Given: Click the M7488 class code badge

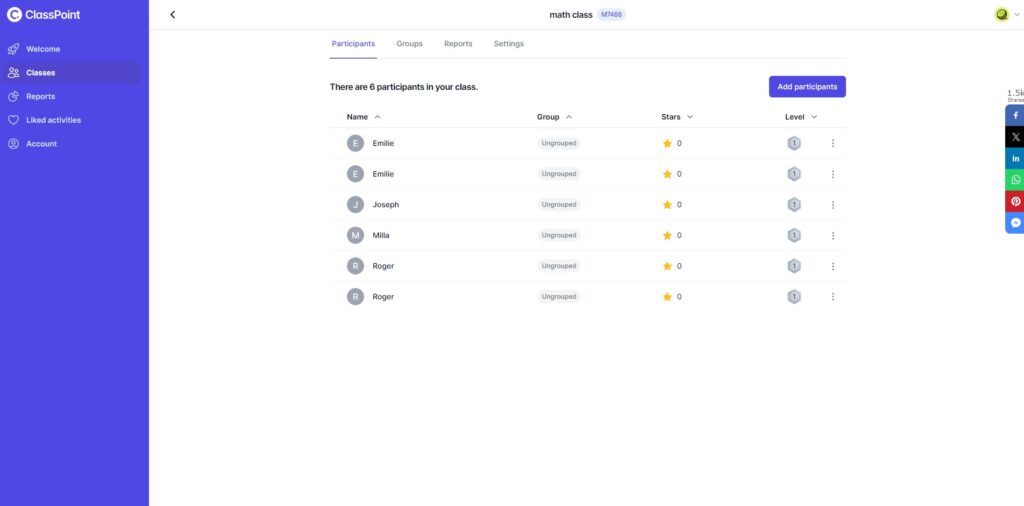Looking at the screenshot, I should 611,14.
